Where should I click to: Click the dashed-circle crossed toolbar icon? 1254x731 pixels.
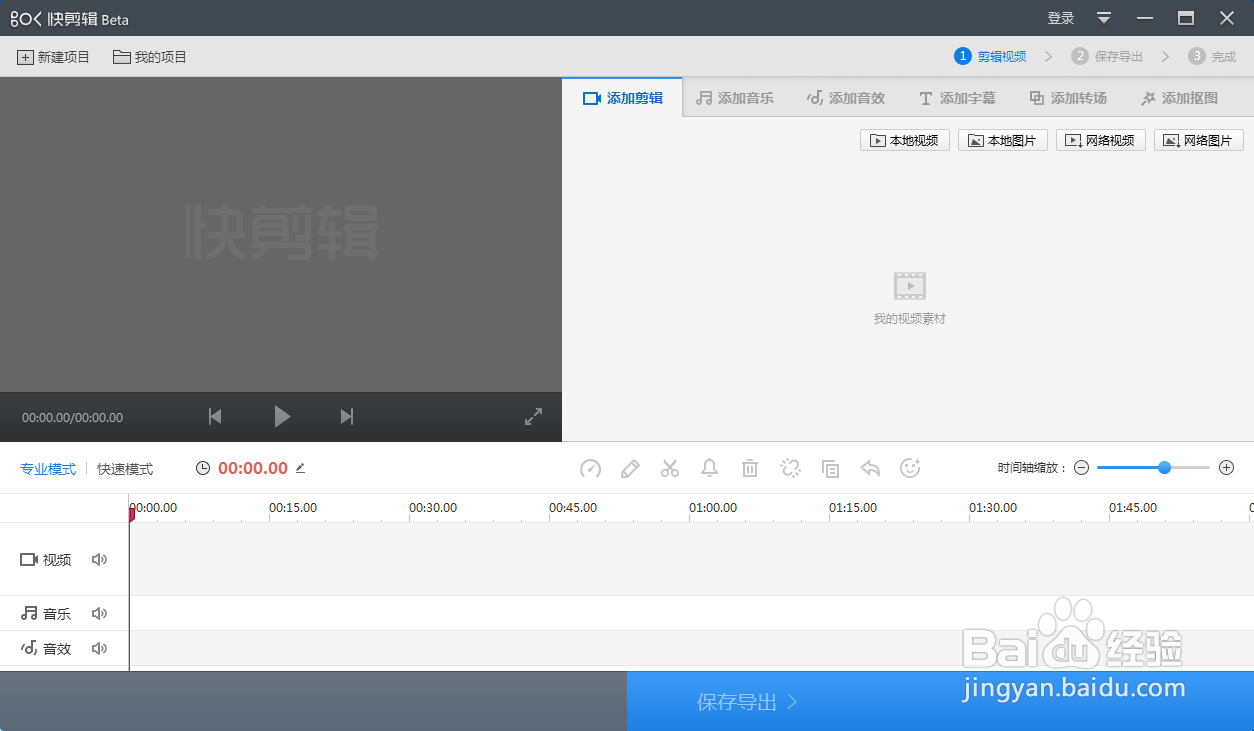(790, 468)
